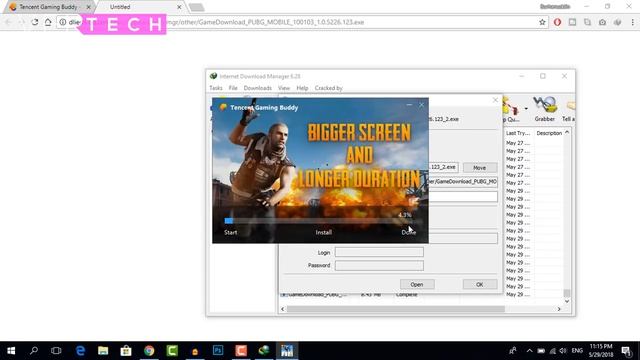Open the Windows Start menu

pos(11,351)
